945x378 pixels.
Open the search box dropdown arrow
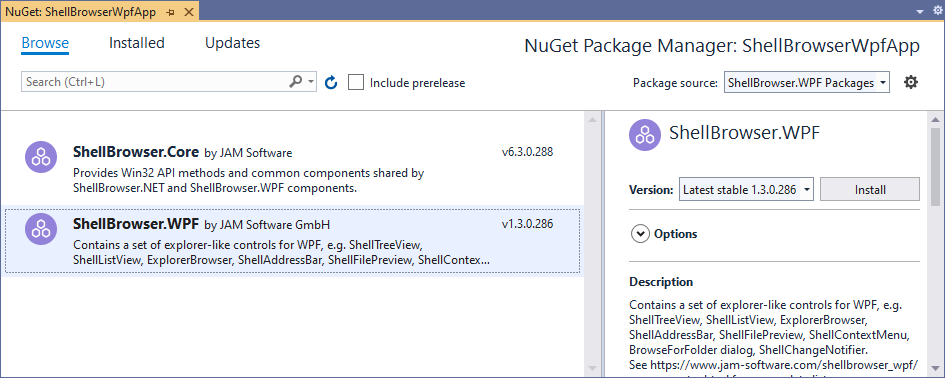click(310, 81)
